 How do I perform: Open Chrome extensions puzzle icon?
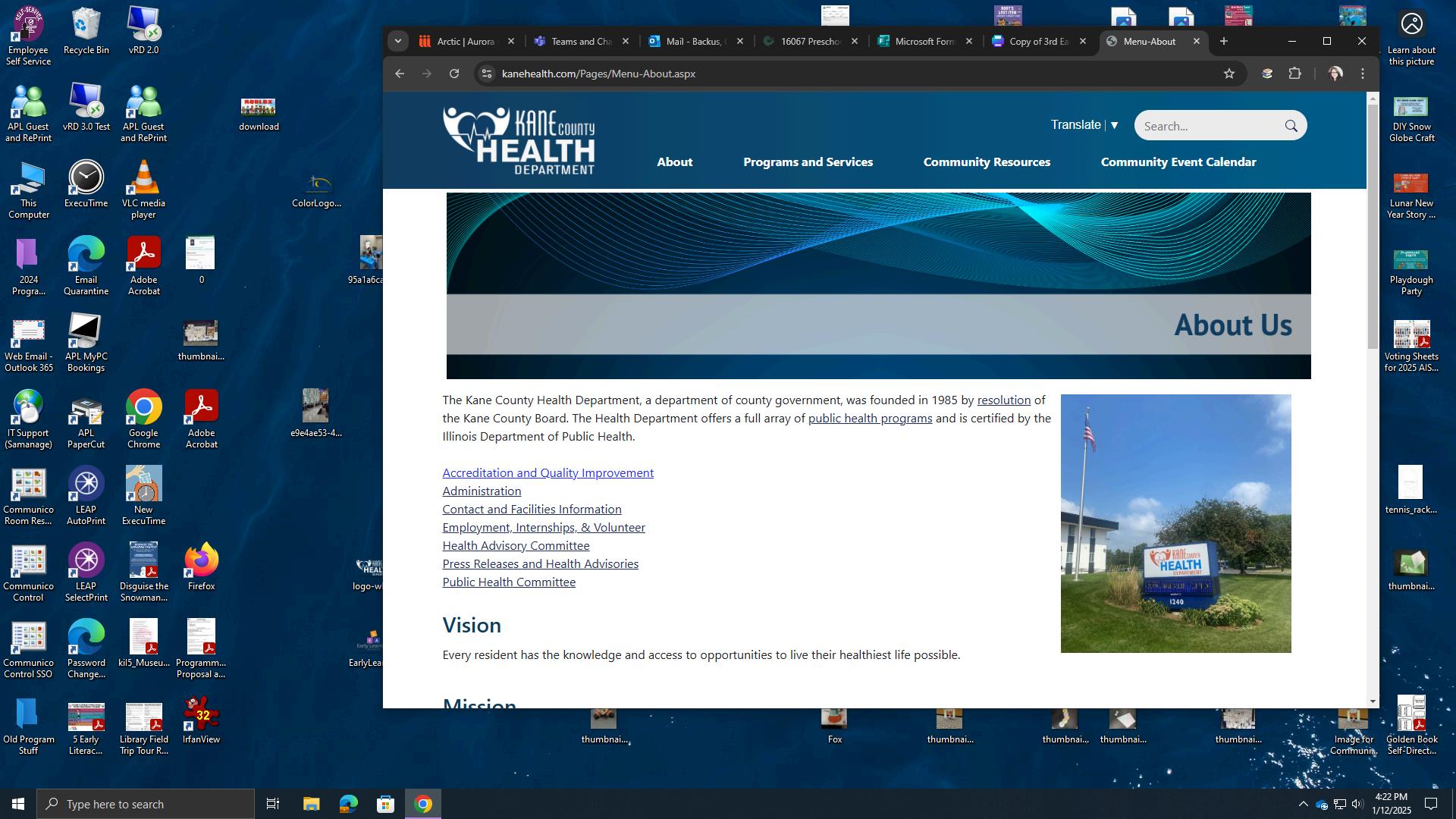(1294, 74)
